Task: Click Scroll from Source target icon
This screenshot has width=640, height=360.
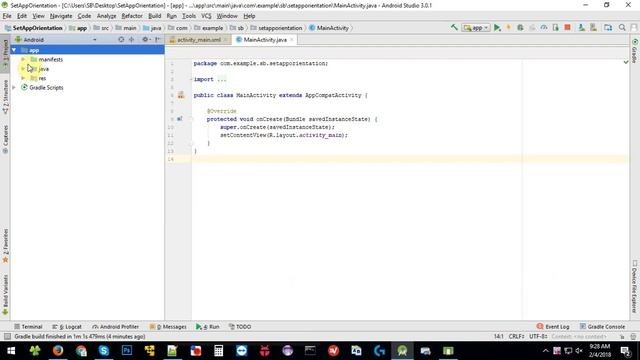Action: pyautogui.click(x=121, y=40)
